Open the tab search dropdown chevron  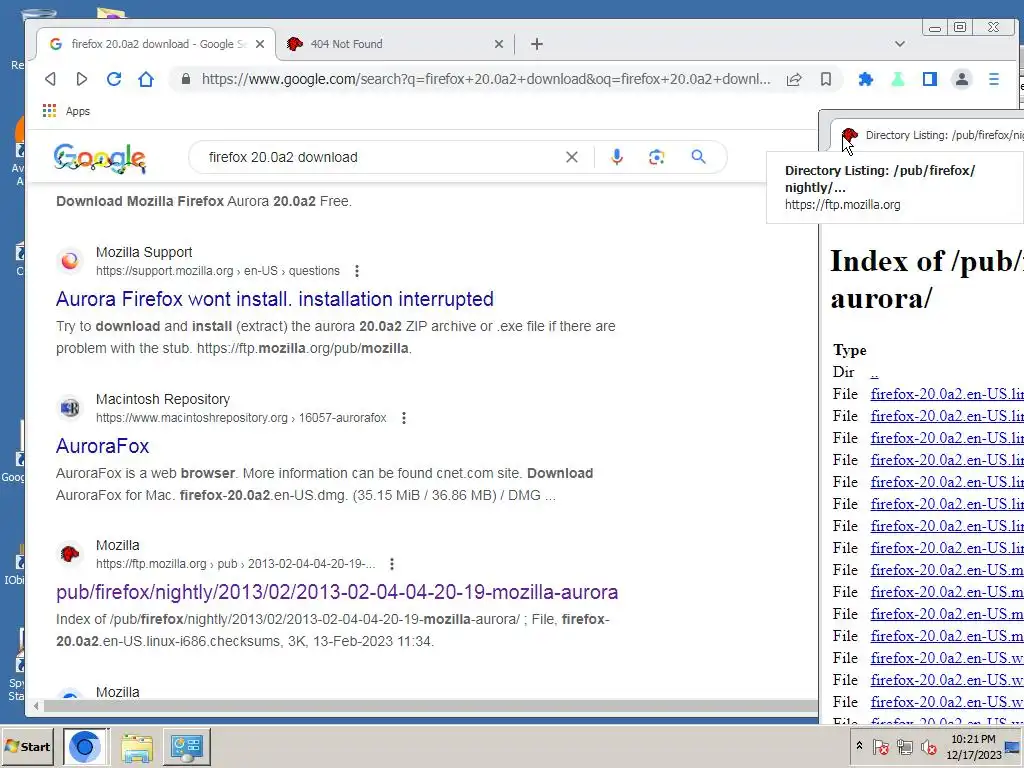900,44
